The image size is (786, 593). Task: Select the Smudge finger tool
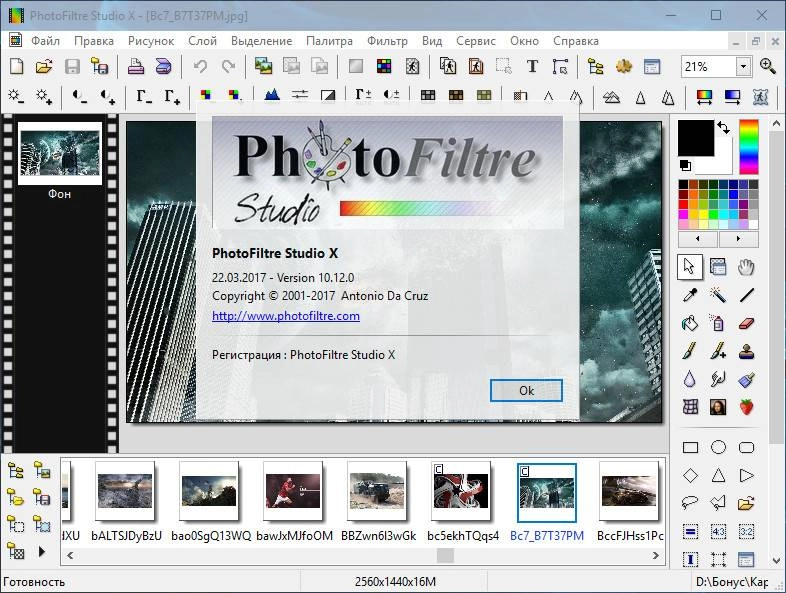[x=718, y=379]
